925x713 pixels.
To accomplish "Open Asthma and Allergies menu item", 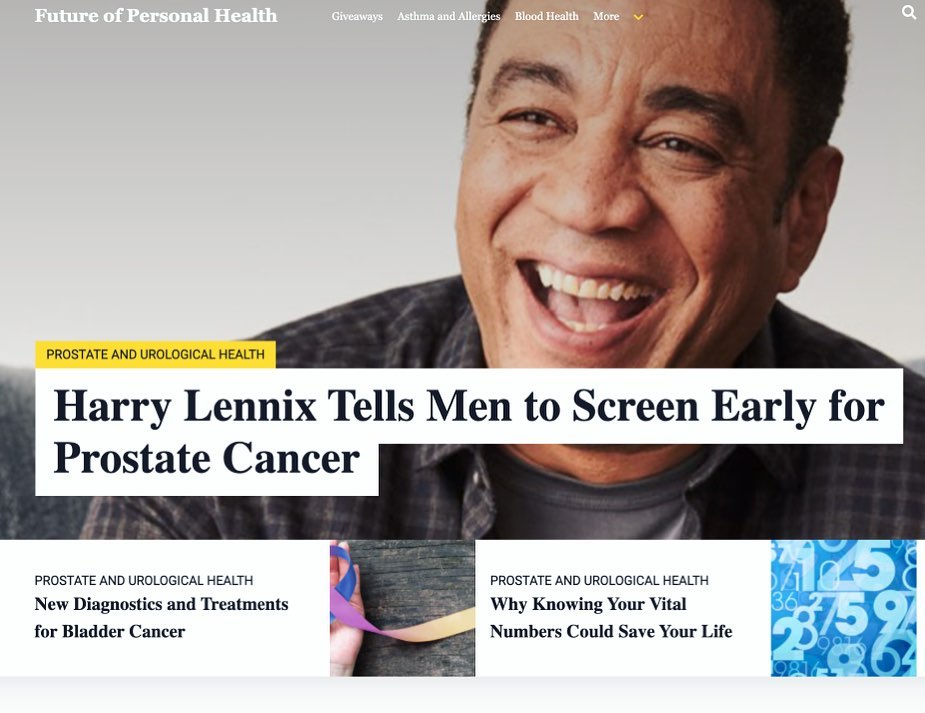I will [x=448, y=17].
